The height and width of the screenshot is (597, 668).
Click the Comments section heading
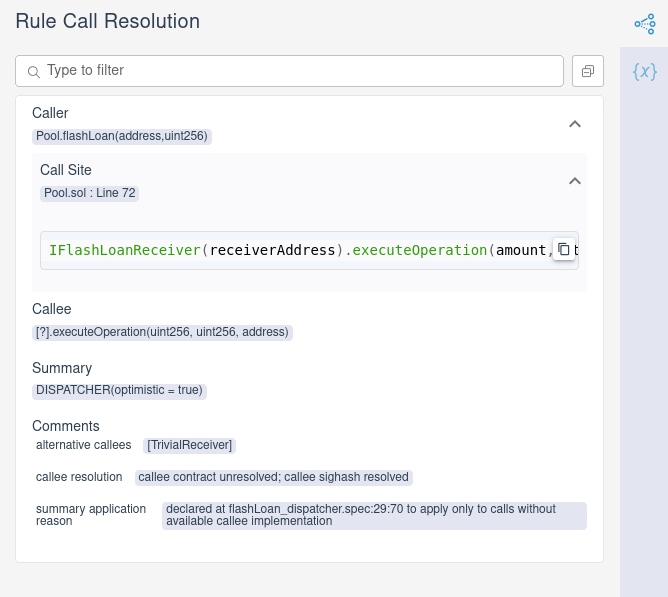click(66, 426)
